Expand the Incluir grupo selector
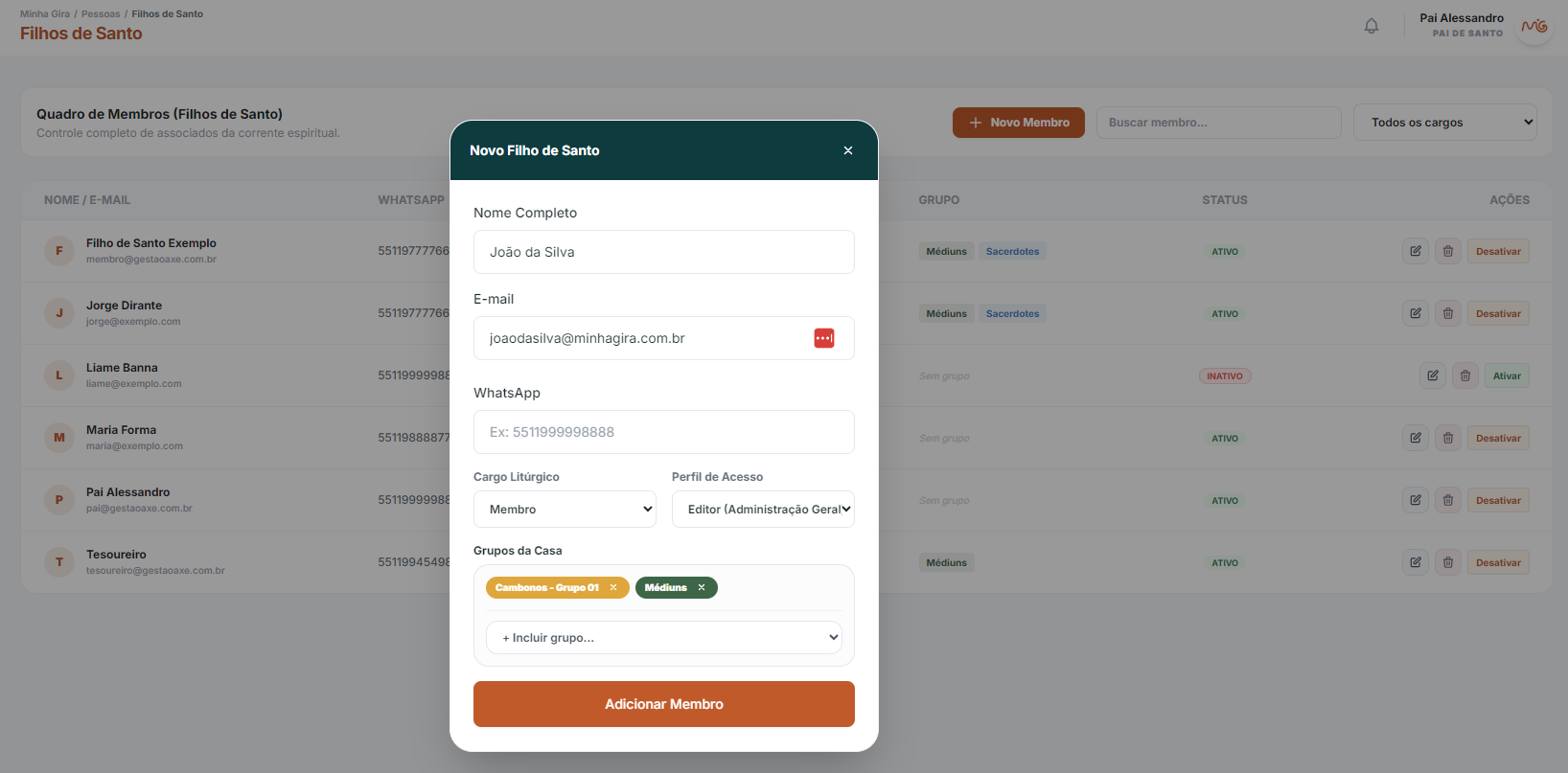 (663, 638)
